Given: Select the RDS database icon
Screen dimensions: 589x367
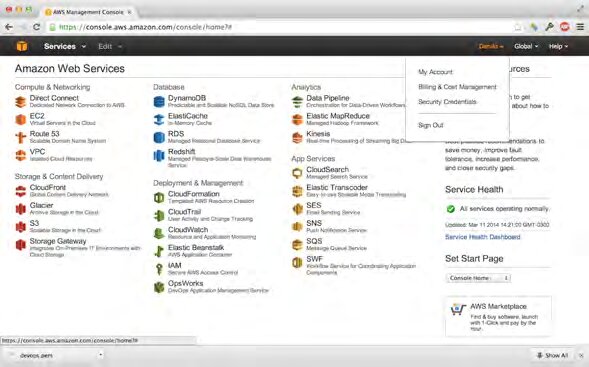Looking at the screenshot, I should tap(159, 137).
